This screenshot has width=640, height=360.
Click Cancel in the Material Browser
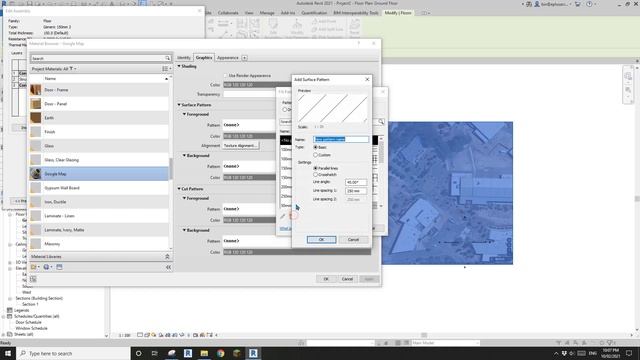[347, 279]
